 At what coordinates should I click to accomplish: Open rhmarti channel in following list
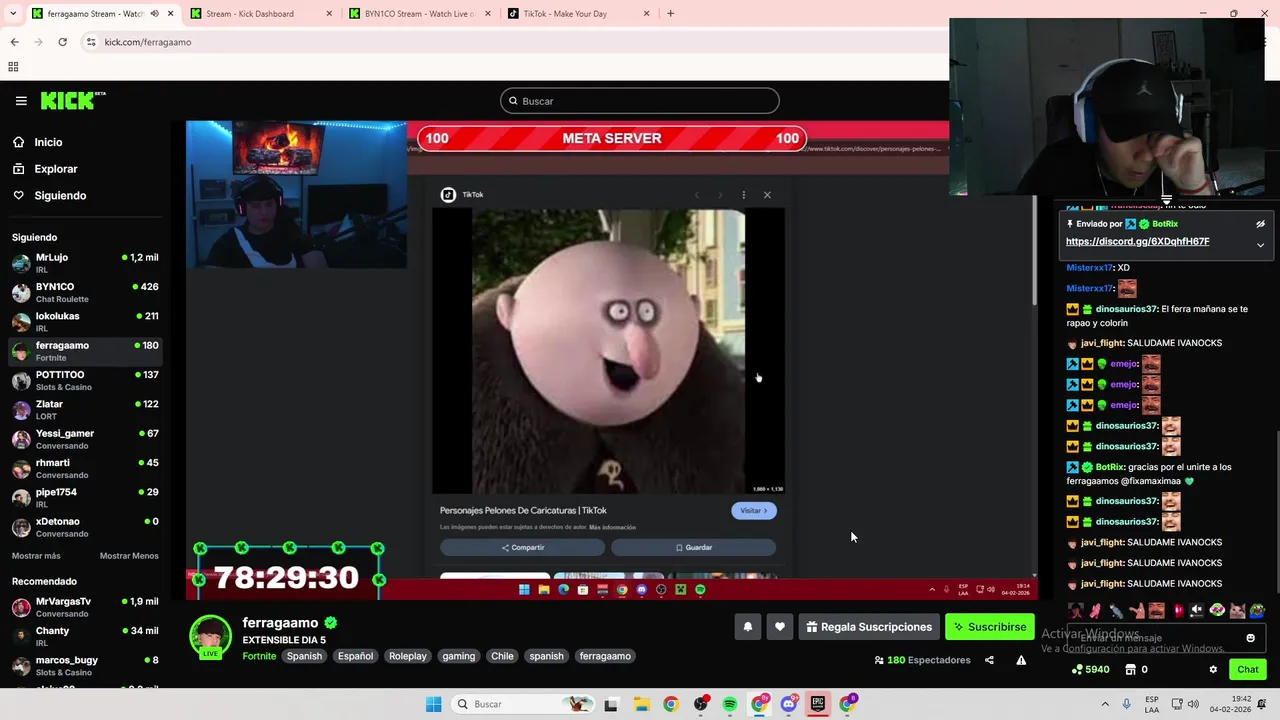coord(86,468)
